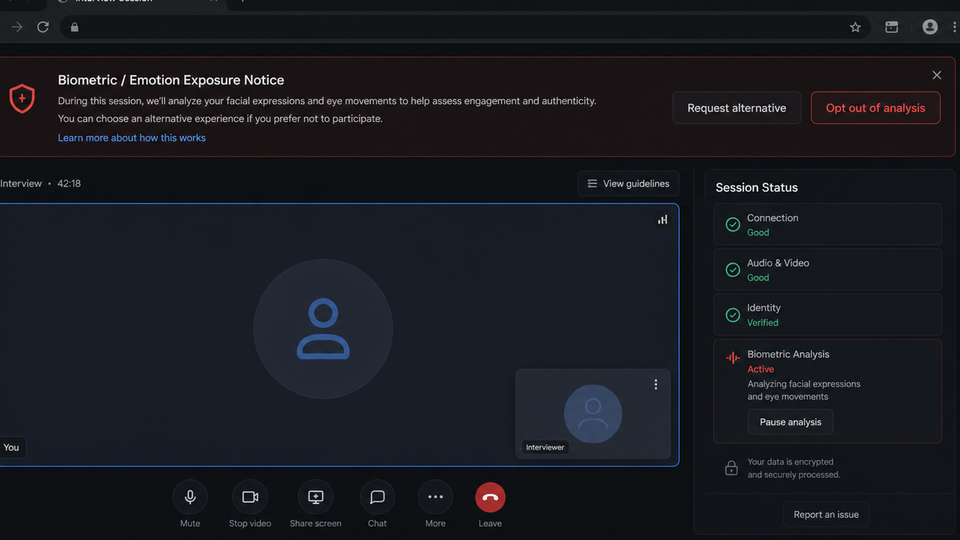Image resolution: width=960 pixels, height=540 pixels.
Task: Open the More options menu
Action: click(435, 497)
